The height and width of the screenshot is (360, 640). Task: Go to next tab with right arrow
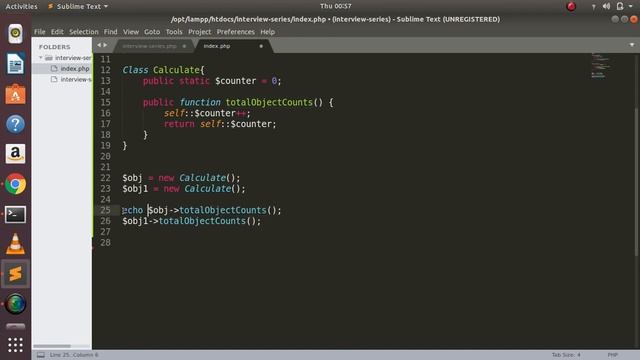[105, 45]
